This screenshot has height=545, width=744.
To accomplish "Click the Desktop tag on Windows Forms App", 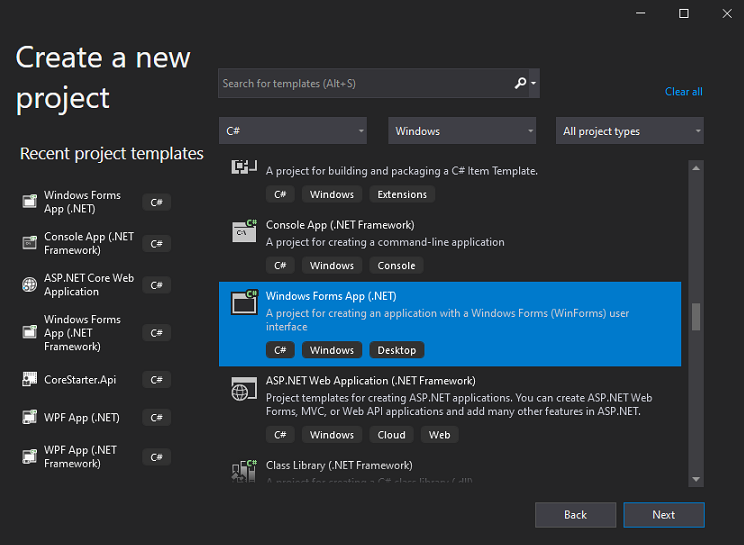I will (x=397, y=350).
